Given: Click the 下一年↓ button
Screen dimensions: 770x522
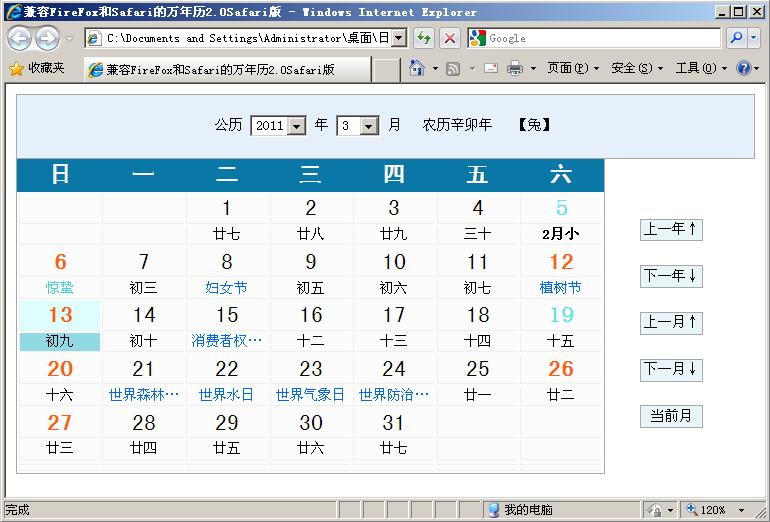Looking at the screenshot, I should pyautogui.click(x=671, y=276).
